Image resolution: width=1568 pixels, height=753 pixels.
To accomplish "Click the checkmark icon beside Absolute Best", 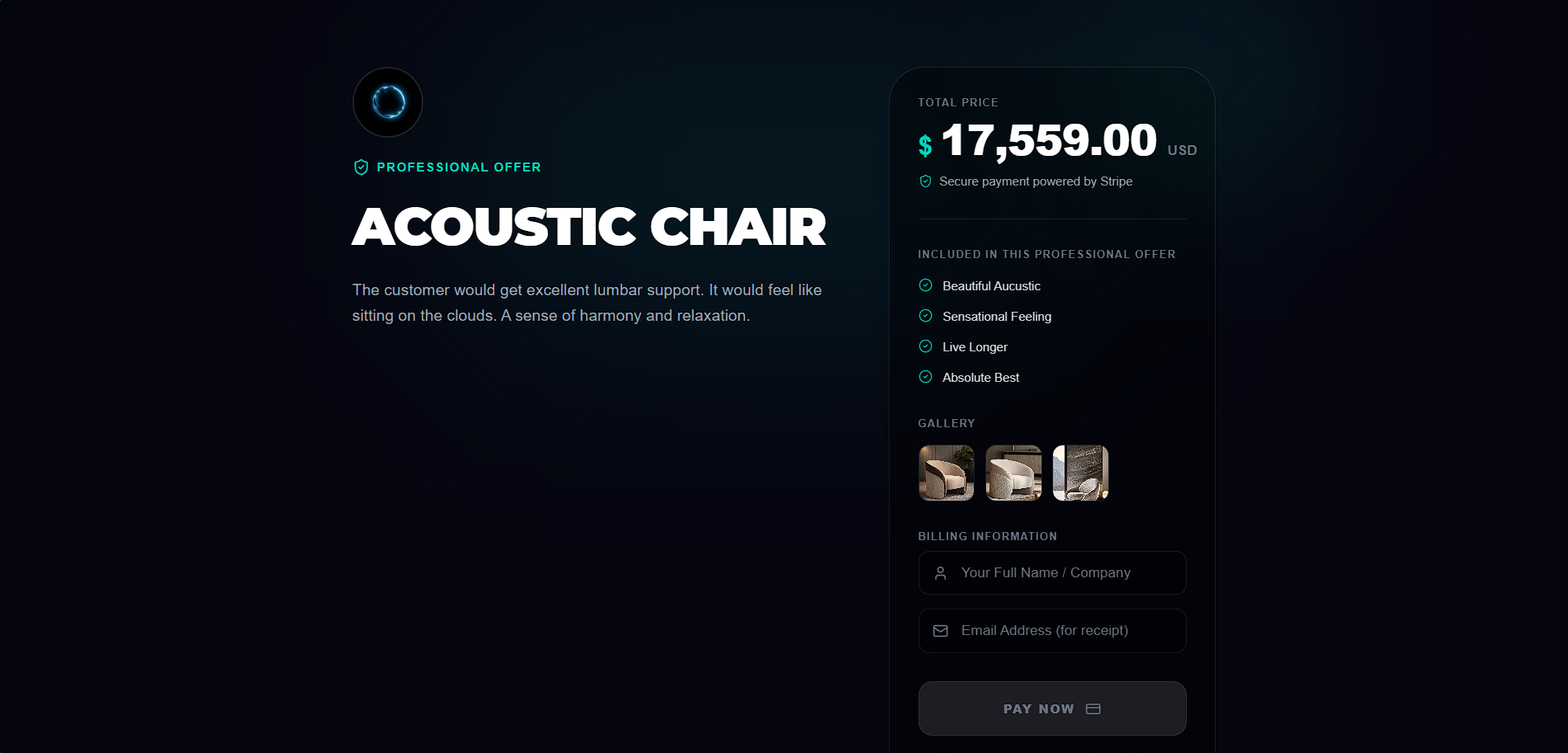I will click(925, 377).
